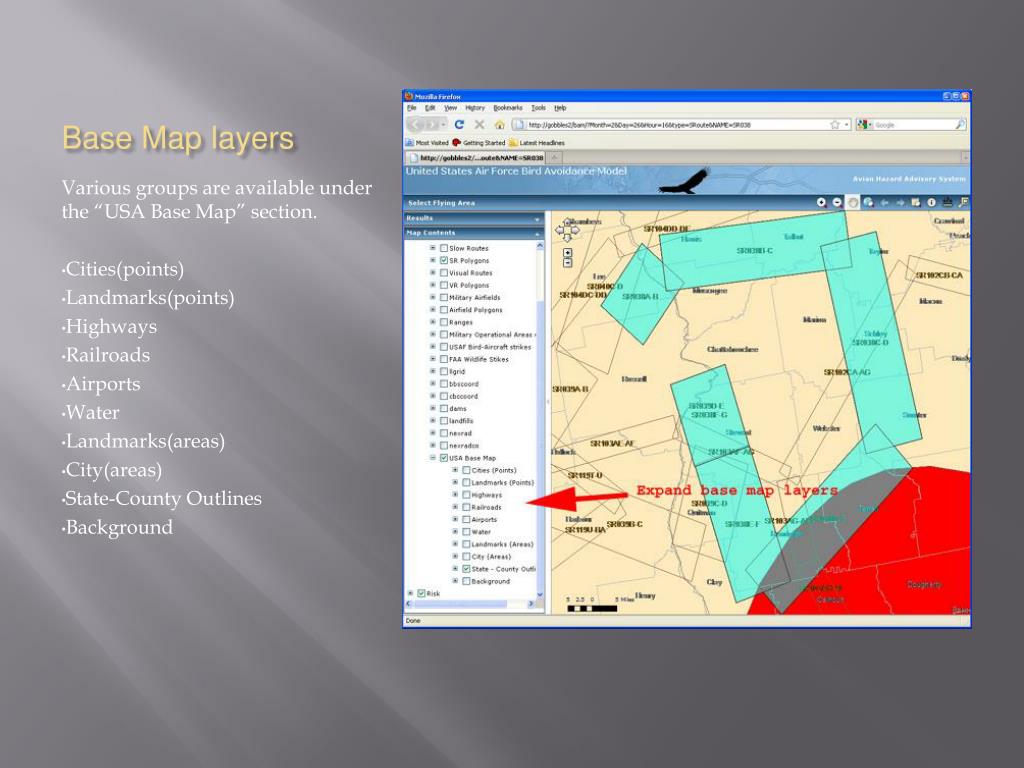Click search magnifier in Google box
The width and height of the screenshot is (1024, 768).
point(960,124)
